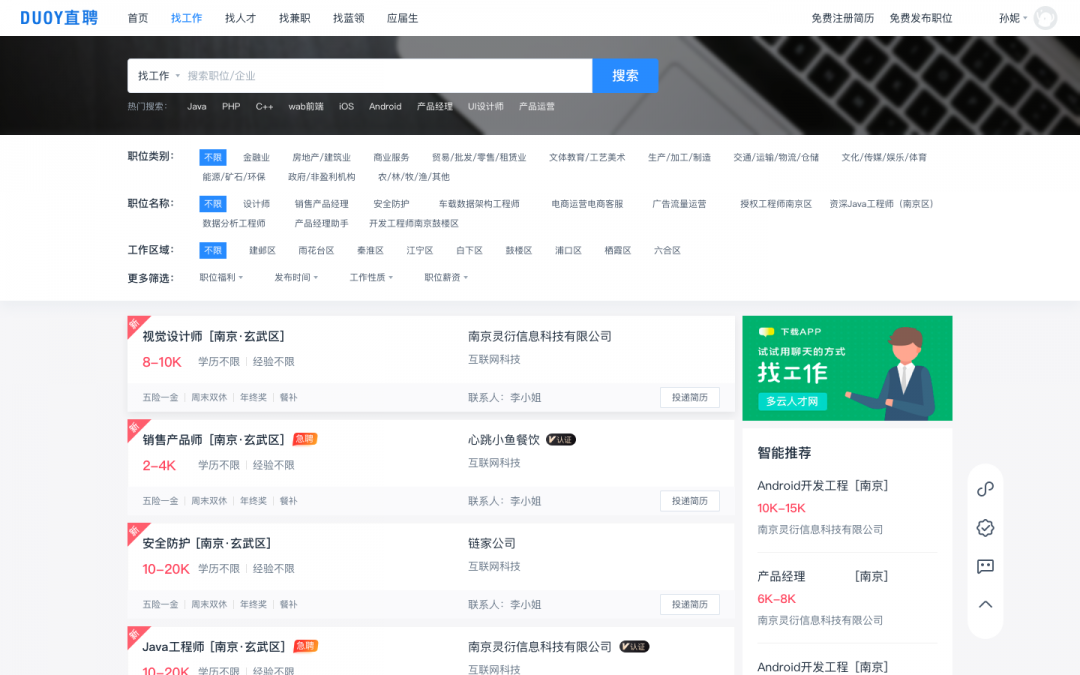Select the 金融业 job category filter
The width and height of the screenshot is (1080, 675).
click(258, 157)
